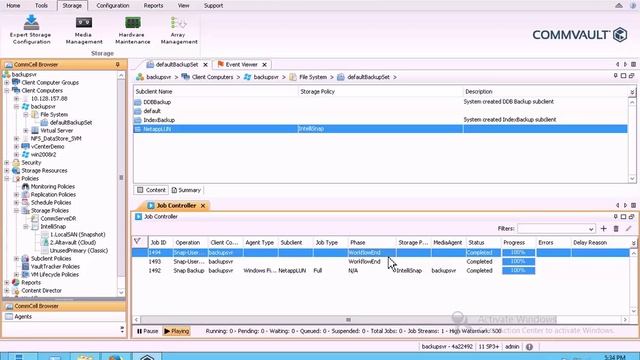Click the Playing button

pos(176,331)
